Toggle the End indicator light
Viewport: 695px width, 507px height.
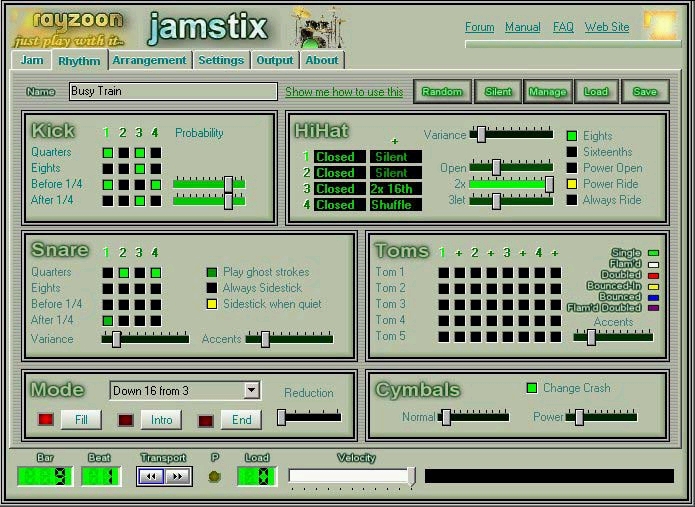(x=206, y=420)
